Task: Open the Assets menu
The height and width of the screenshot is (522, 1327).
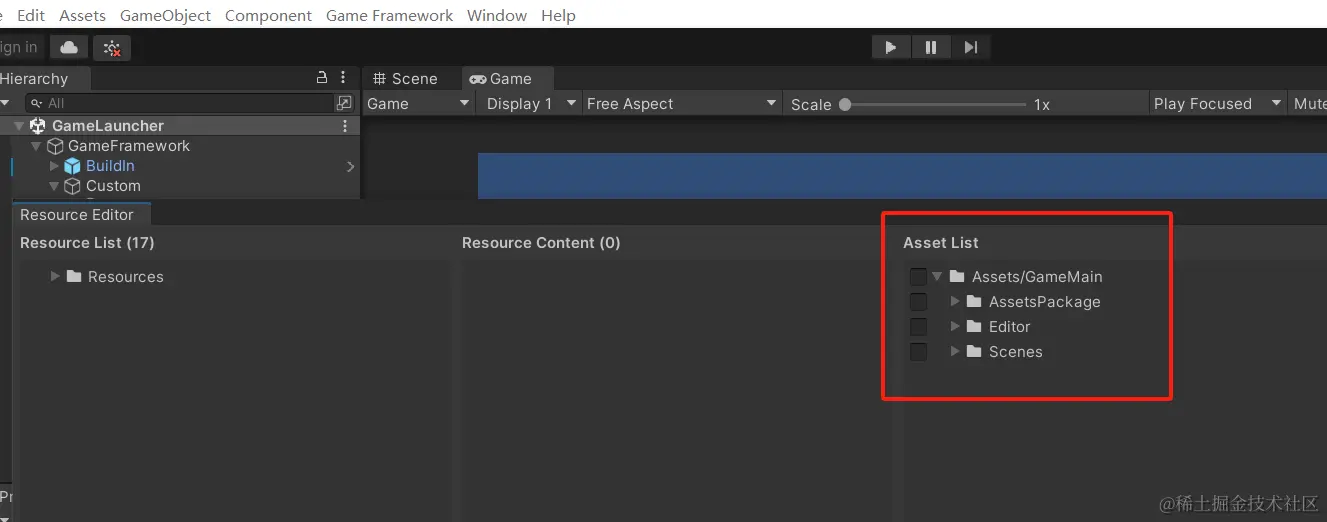Action: point(82,15)
